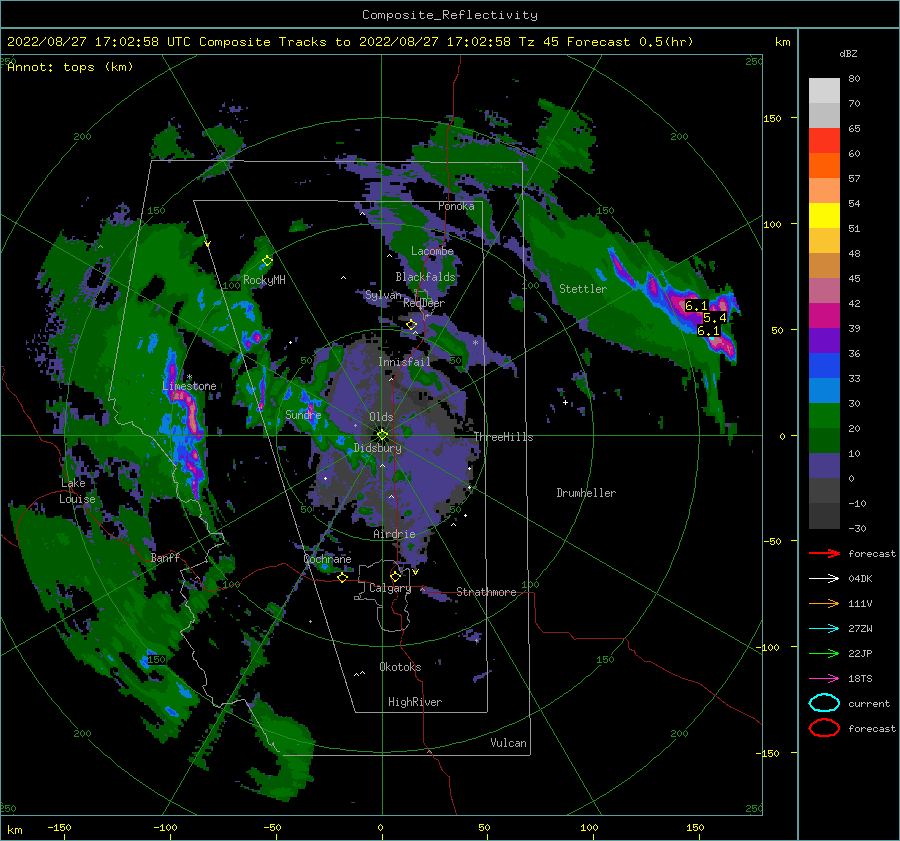The width and height of the screenshot is (900, 841).
Task: Select the bright yellow 51-54 dBZ swatch
Action: point(824,216)
